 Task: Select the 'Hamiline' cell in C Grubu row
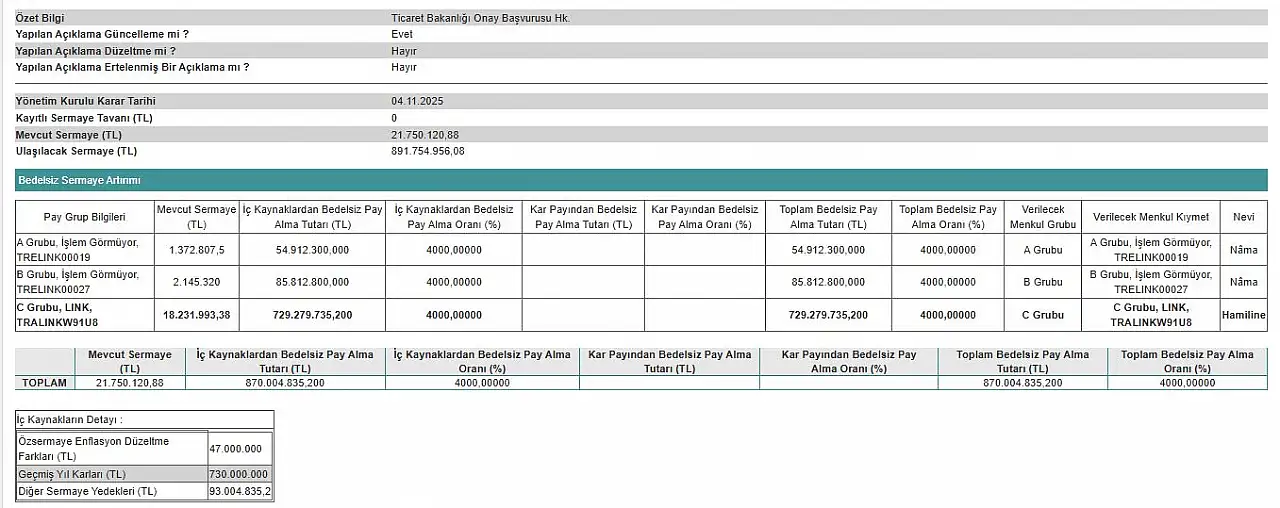point(1243,315)
